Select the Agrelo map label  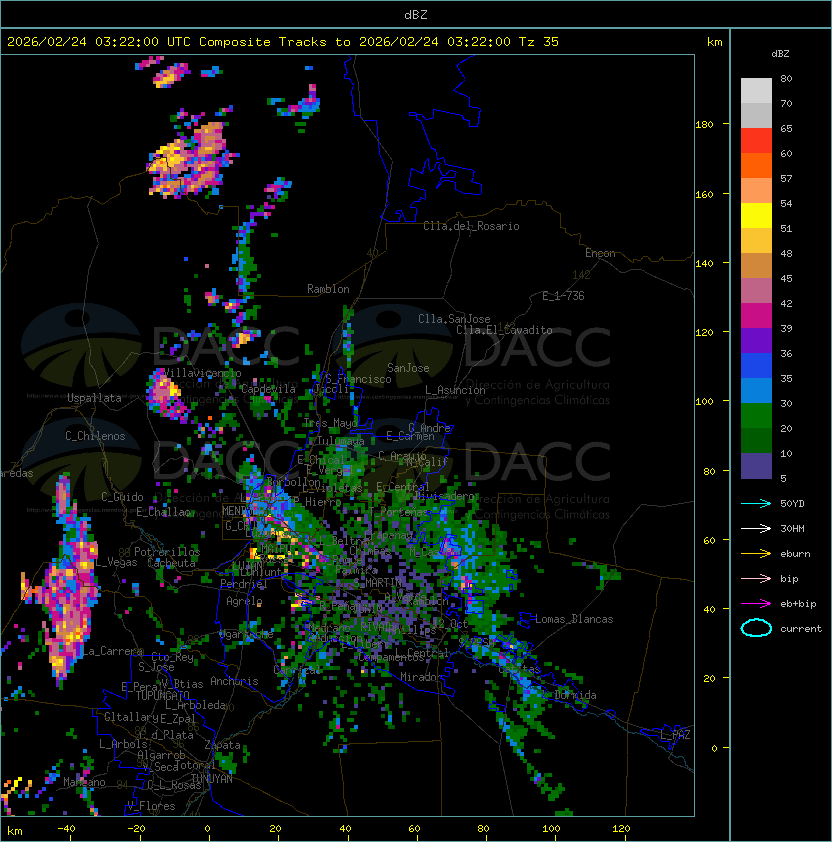[244, 601]
